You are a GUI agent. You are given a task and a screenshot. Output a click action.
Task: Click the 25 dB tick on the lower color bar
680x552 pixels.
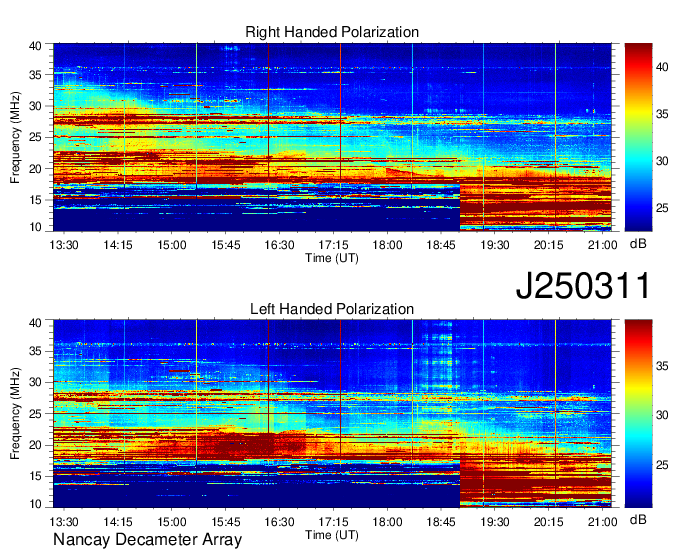coord(662,465)
